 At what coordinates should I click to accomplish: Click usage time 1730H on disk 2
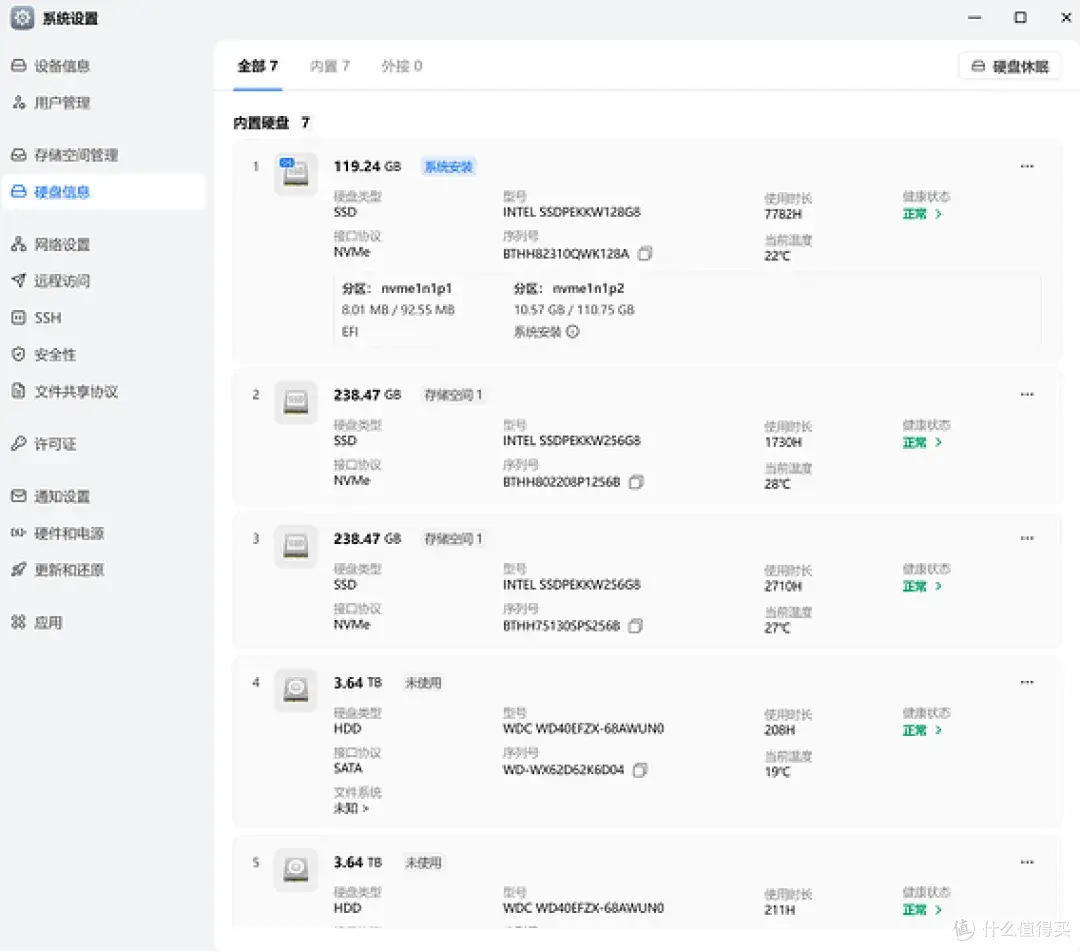(783, 442)
